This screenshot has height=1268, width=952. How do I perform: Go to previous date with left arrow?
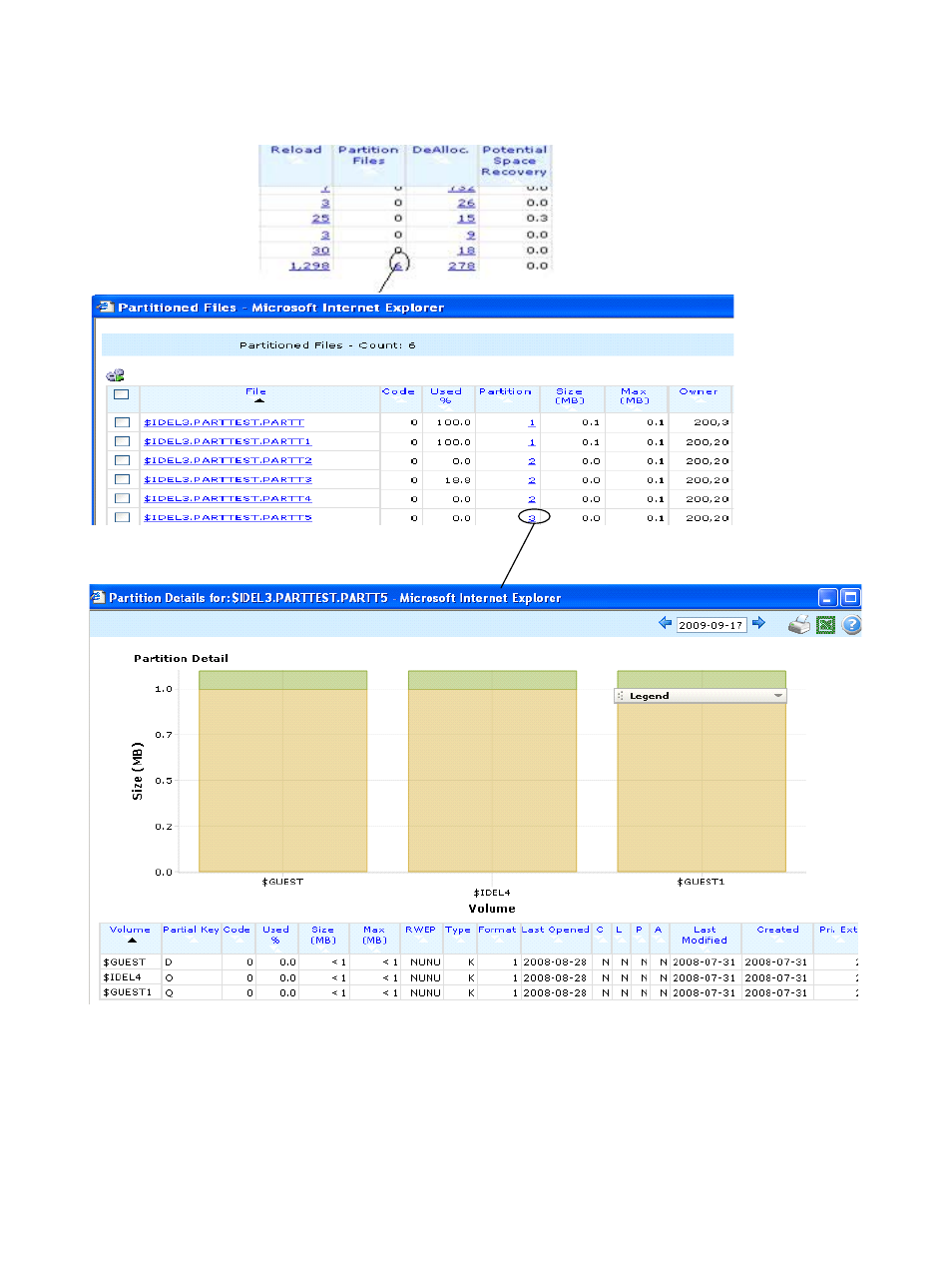(x=665, y=623)
